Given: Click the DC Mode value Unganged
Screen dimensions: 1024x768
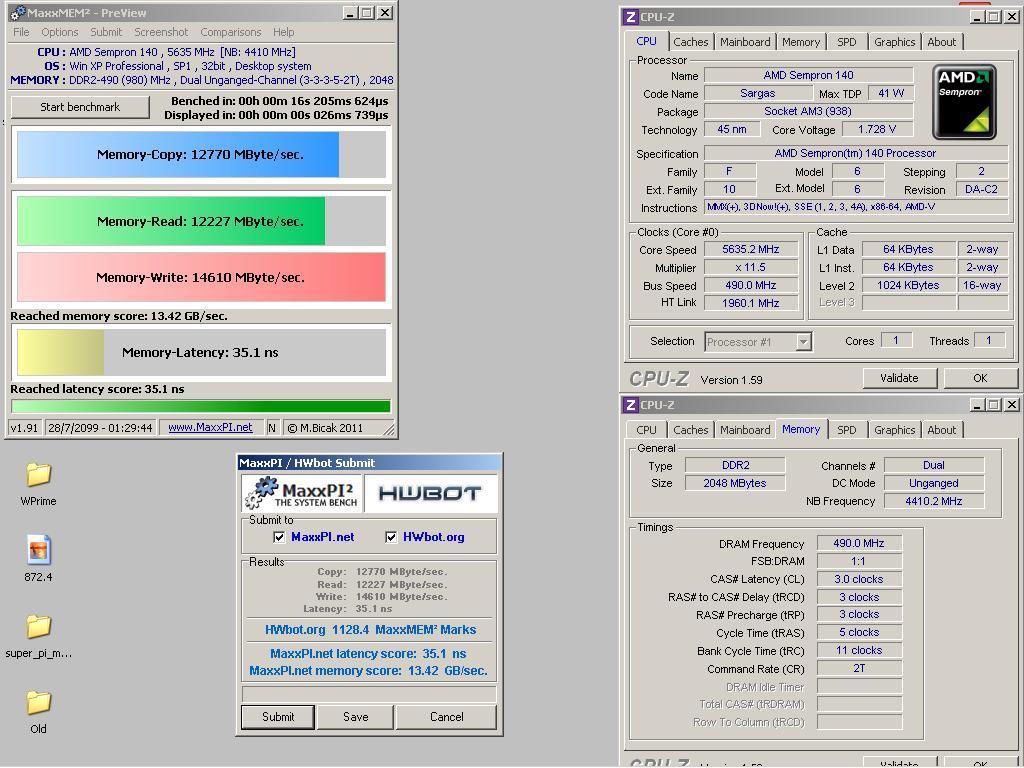Looking at the screenshot, I should tap(933, 483).
